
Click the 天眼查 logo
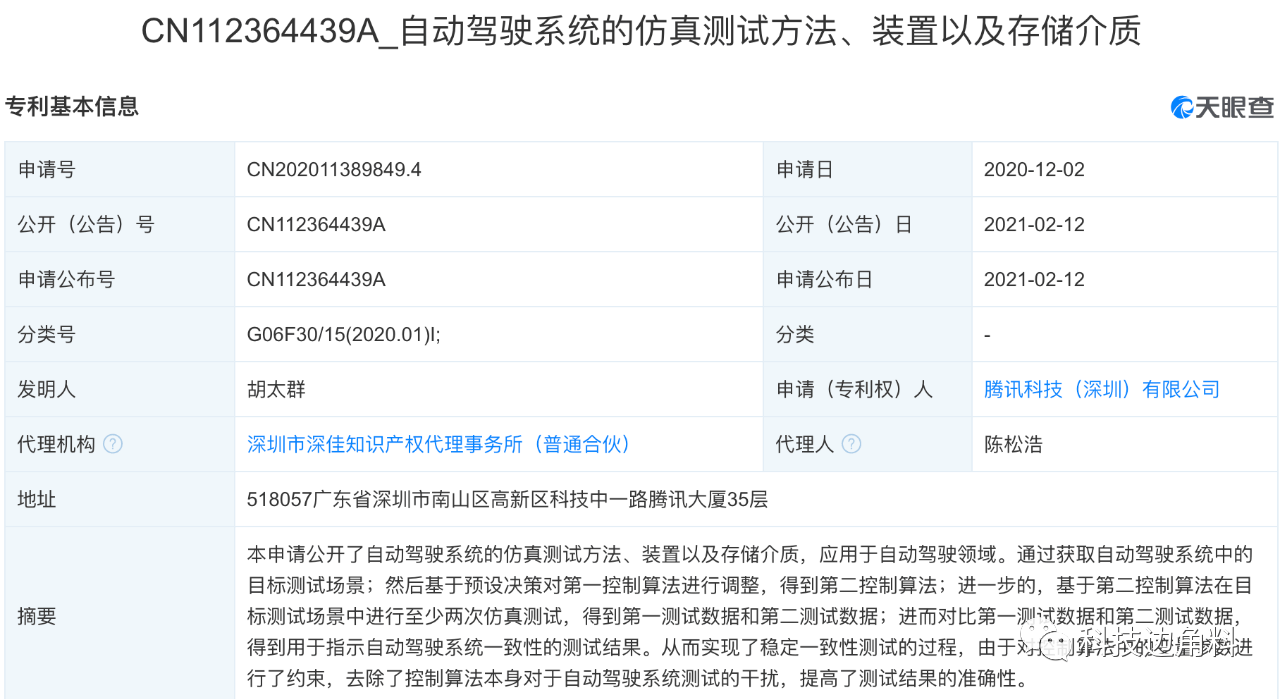[x=1222, y=107]
